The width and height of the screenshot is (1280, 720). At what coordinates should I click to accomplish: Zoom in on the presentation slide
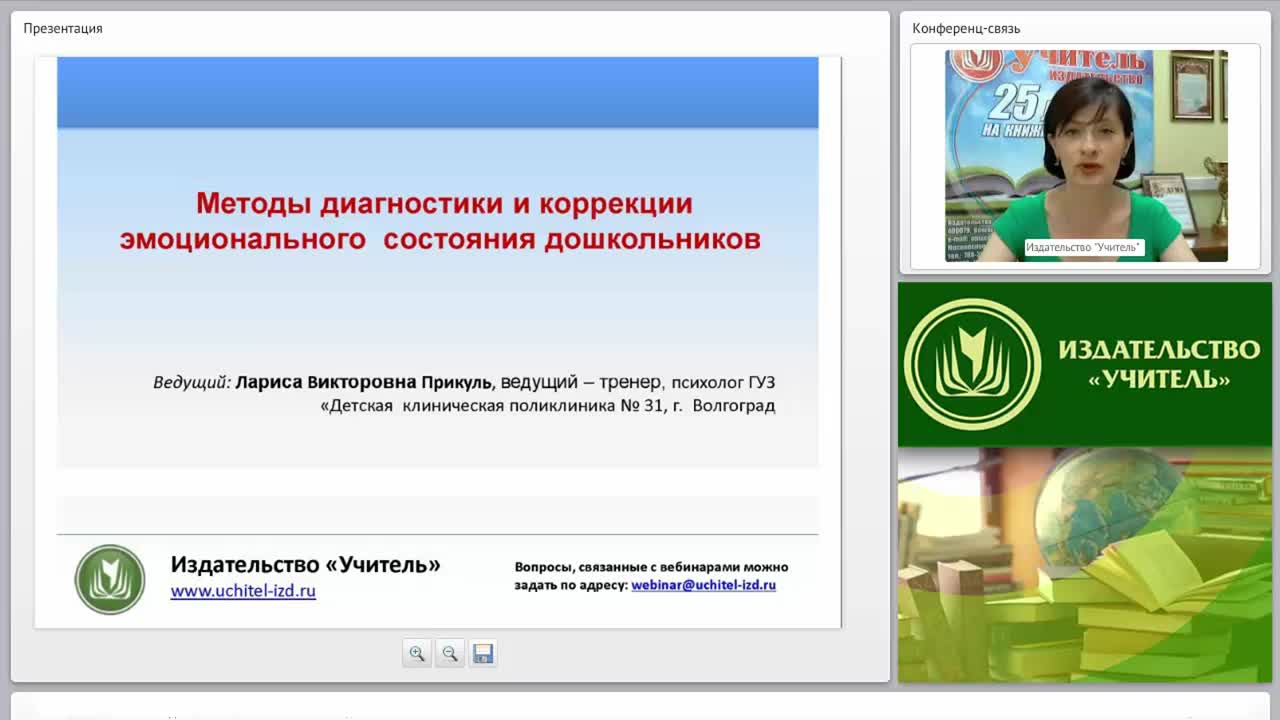click(x=417, y=654)
